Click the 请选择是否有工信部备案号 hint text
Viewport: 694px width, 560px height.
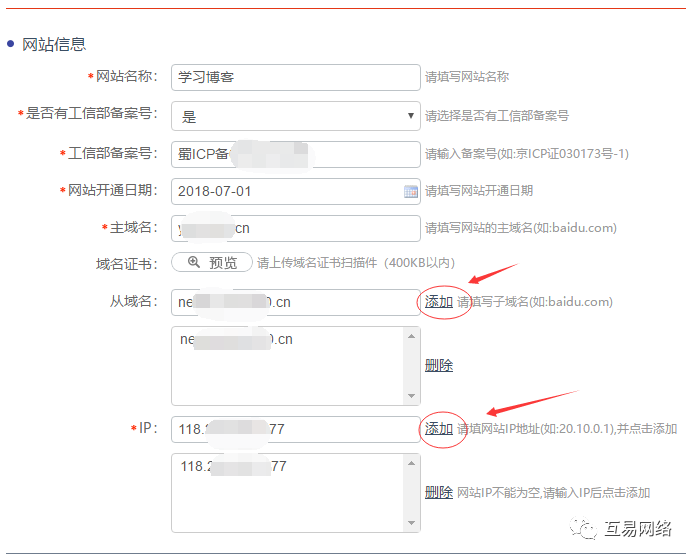(497, 116)
